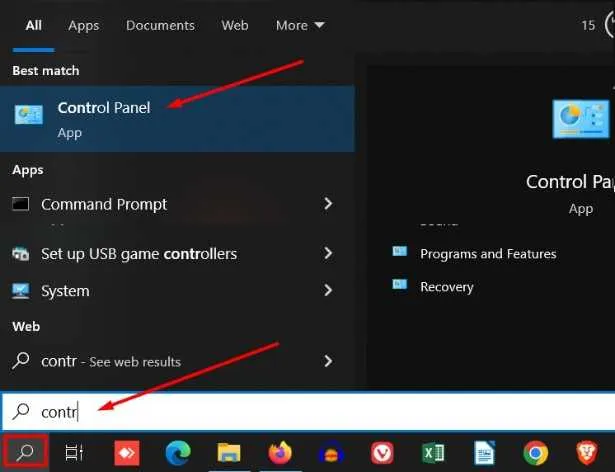Click the magnifier icon beside contr web result
Image resolution: width=615 pixels, height=472 pixels.
click(20, 361)
